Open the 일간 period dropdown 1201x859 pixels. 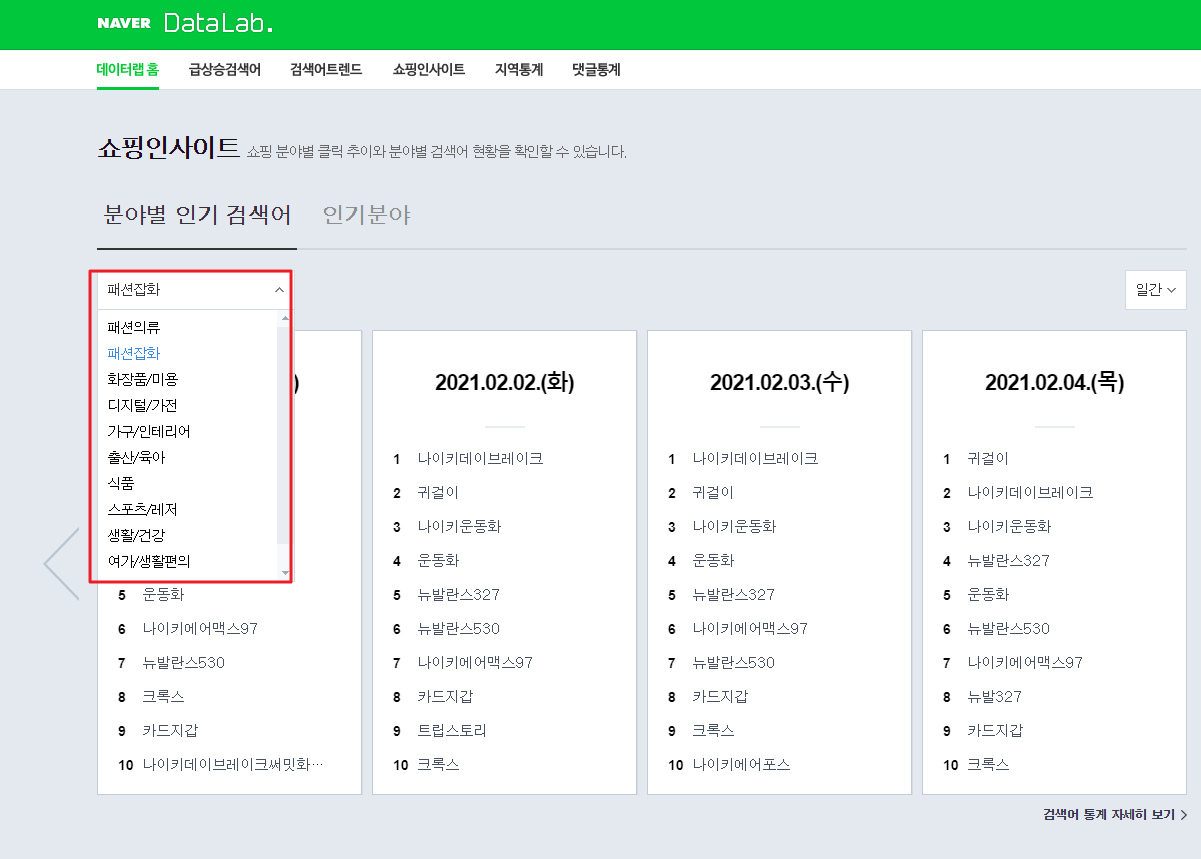[1156, 290]
